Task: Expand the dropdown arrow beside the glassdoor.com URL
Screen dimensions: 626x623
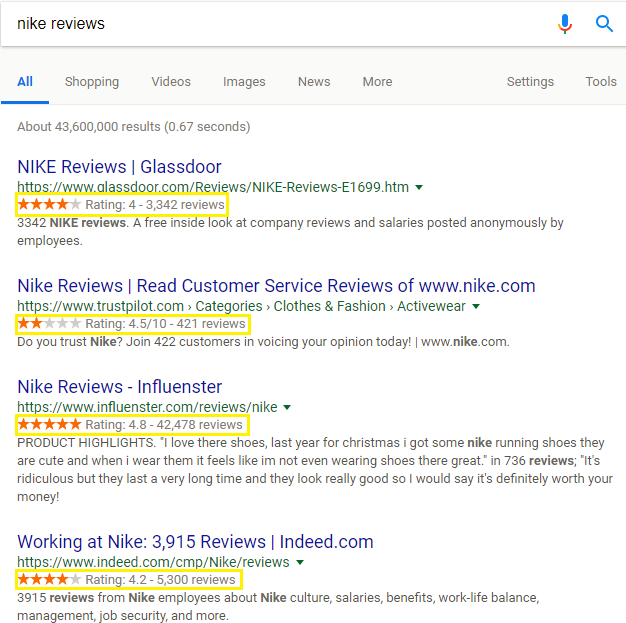Action: (419, 187)
